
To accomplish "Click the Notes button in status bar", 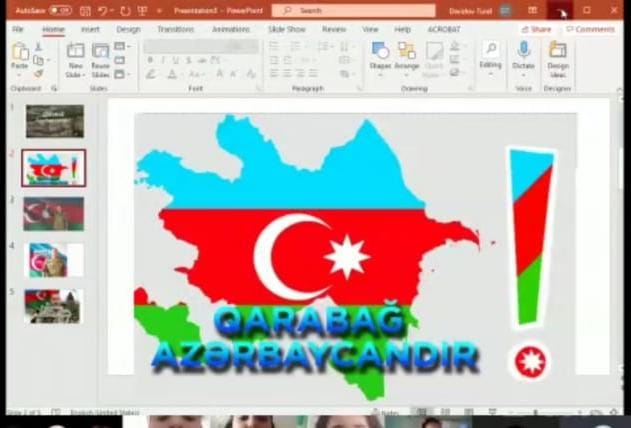I will [x=384, y=412].
